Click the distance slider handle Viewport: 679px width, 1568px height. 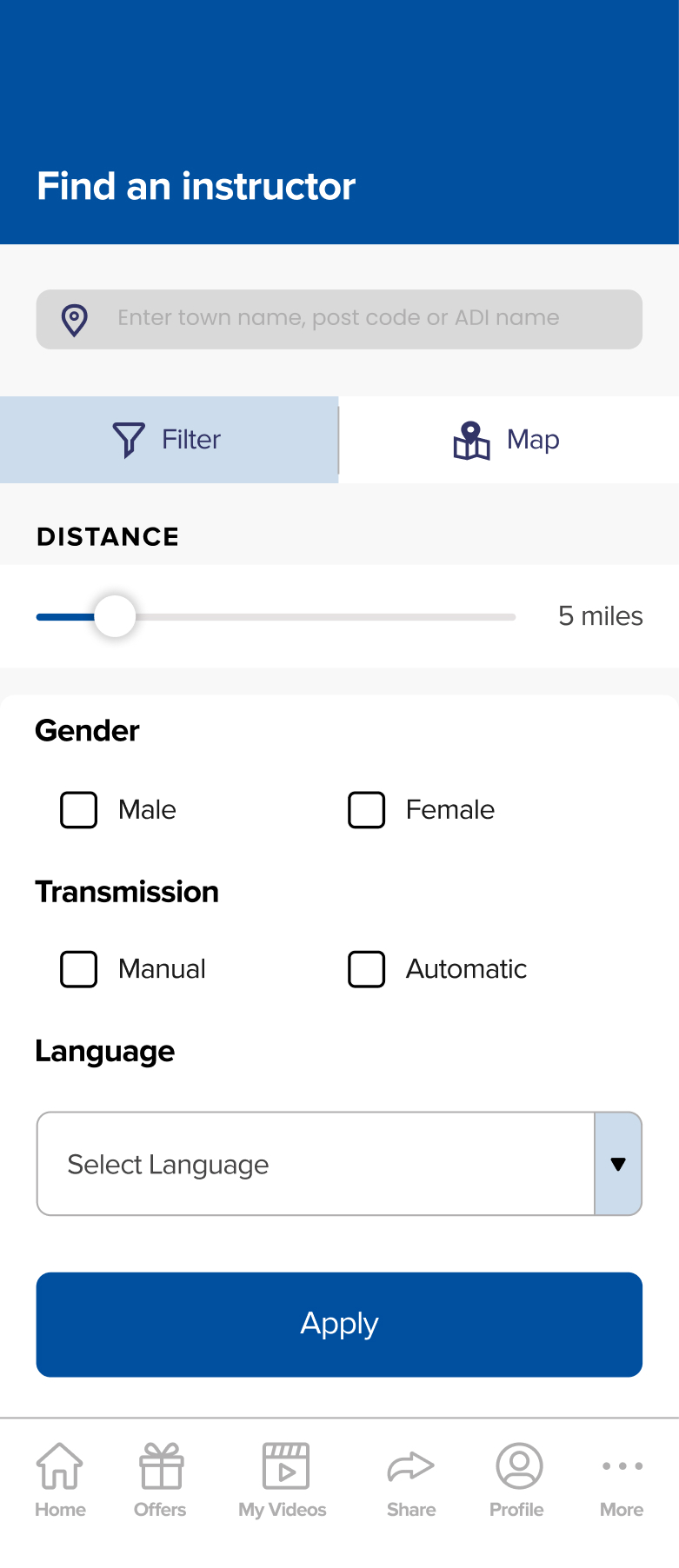[x=115, y=617]
